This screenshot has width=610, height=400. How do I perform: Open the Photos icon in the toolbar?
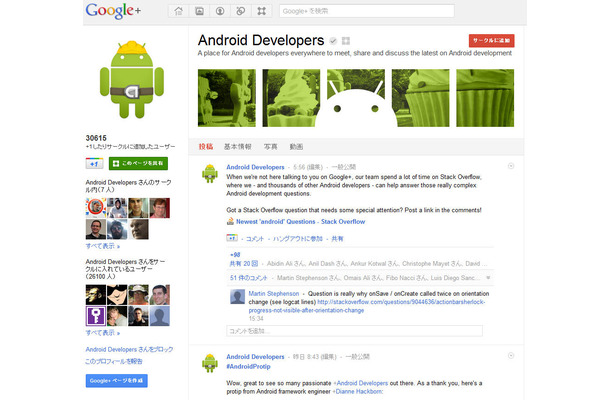(199, 11)
